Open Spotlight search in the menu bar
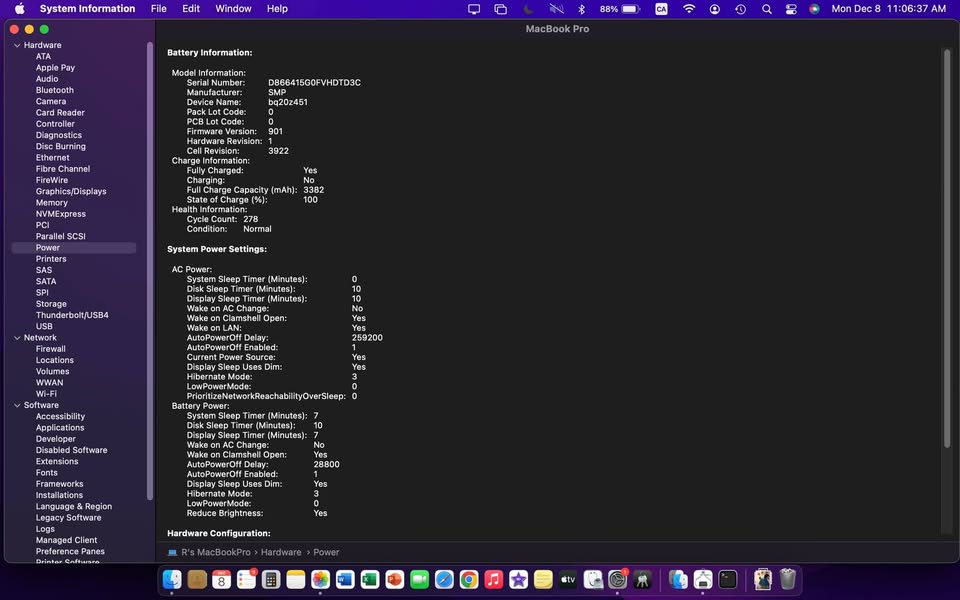960x600 pixels. coord(766,9)
